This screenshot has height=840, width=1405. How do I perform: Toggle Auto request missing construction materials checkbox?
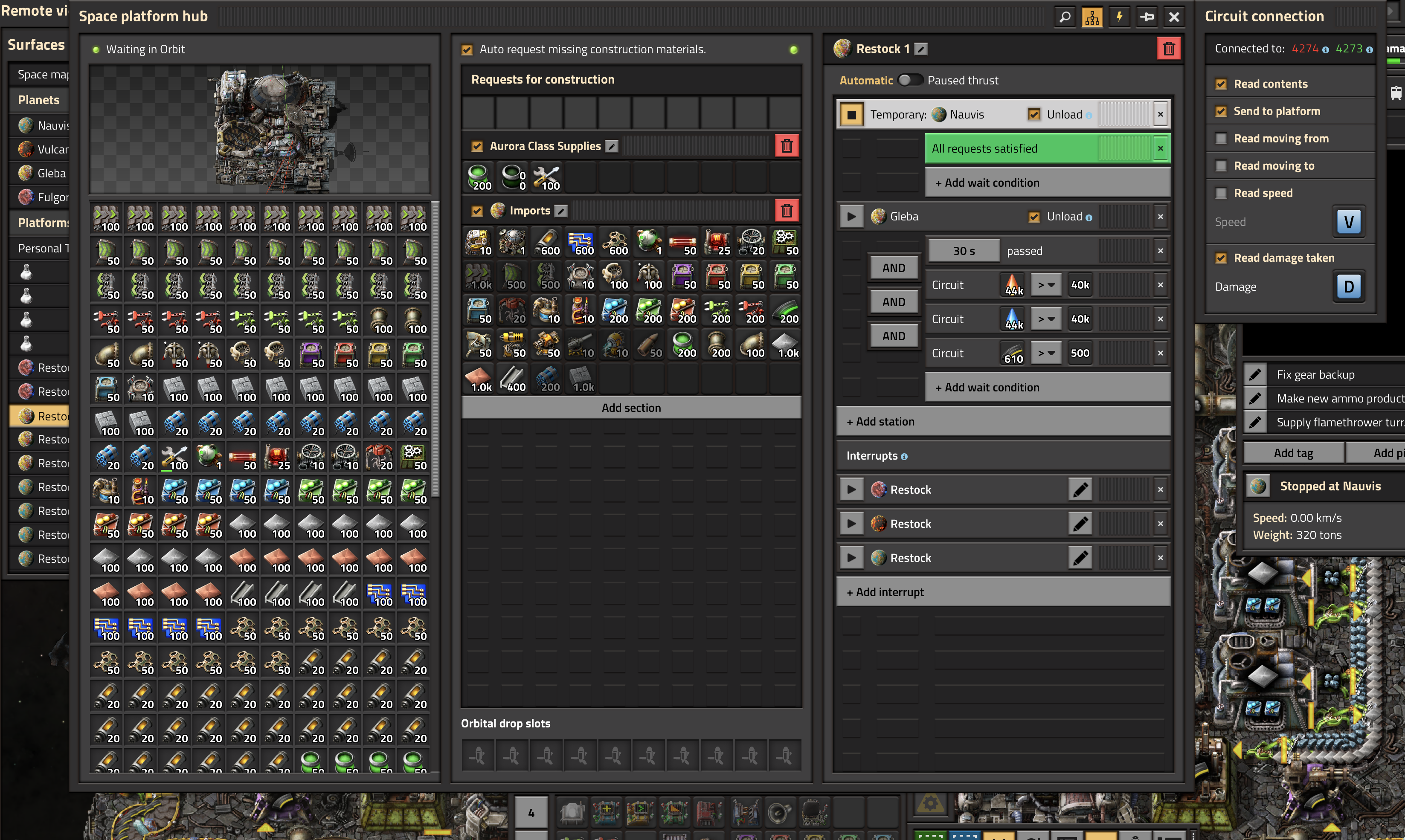tap(467, 50)
